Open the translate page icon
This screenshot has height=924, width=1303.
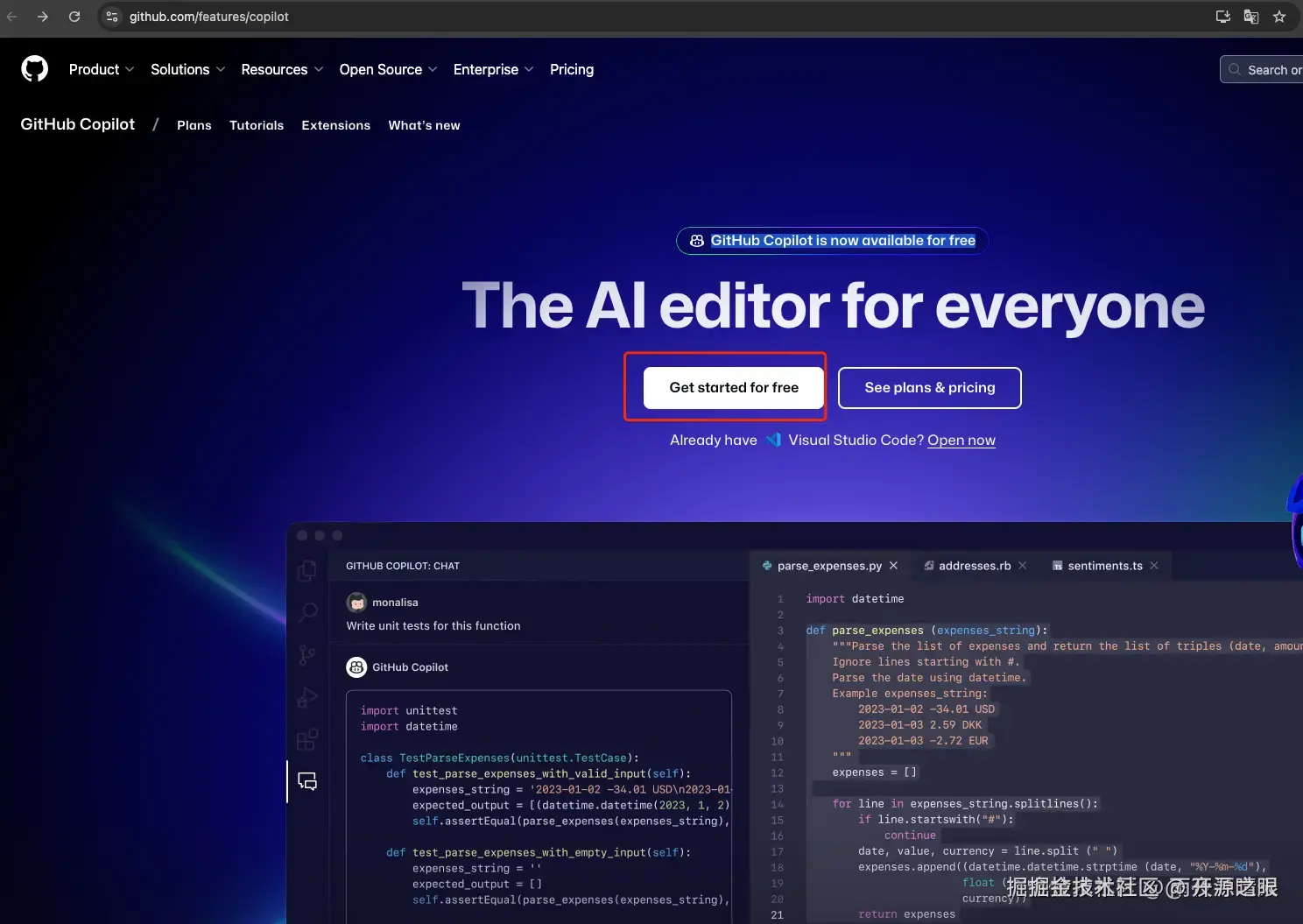point(1251,17)
